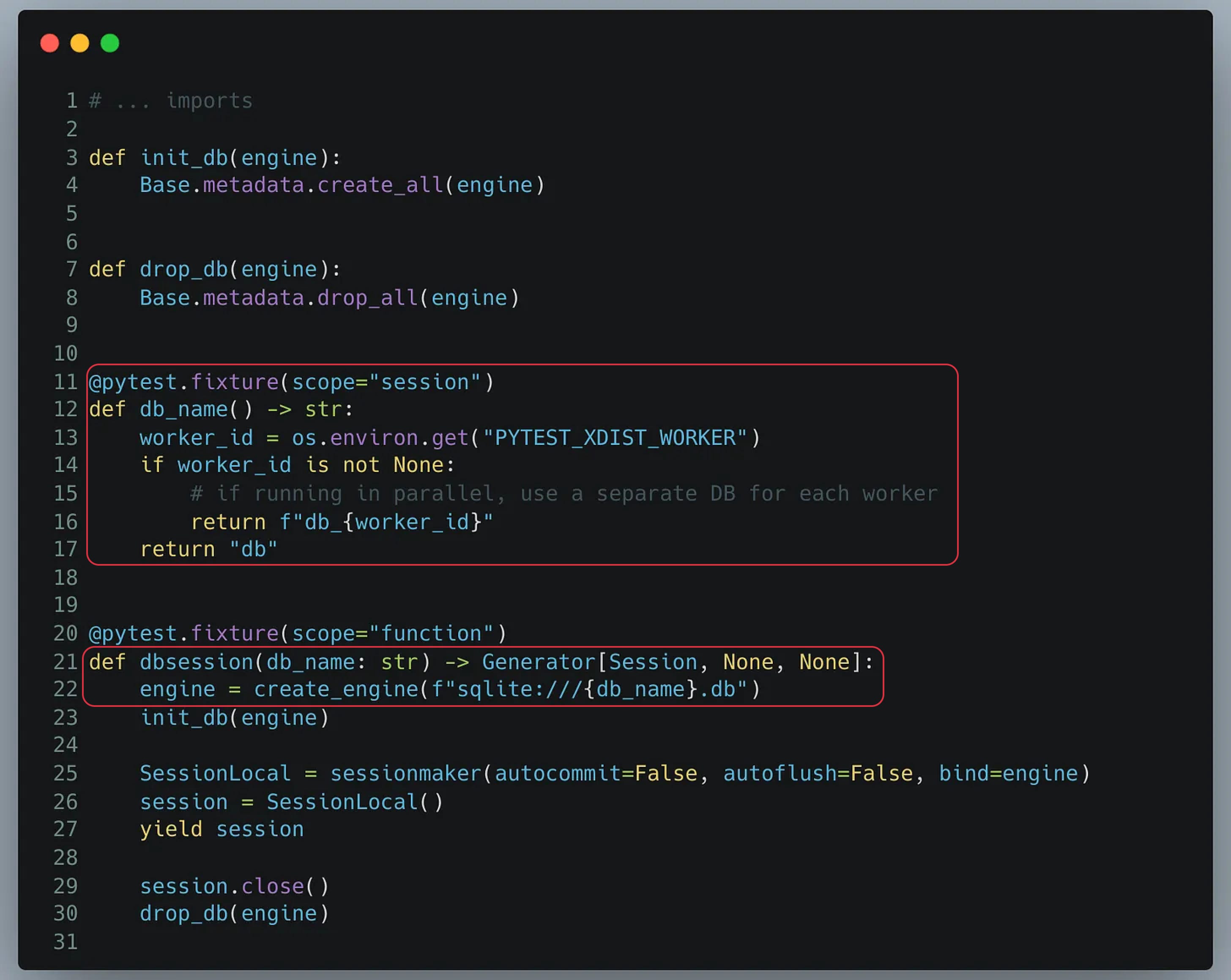Click the red close window dot

[x=50, y=44]
